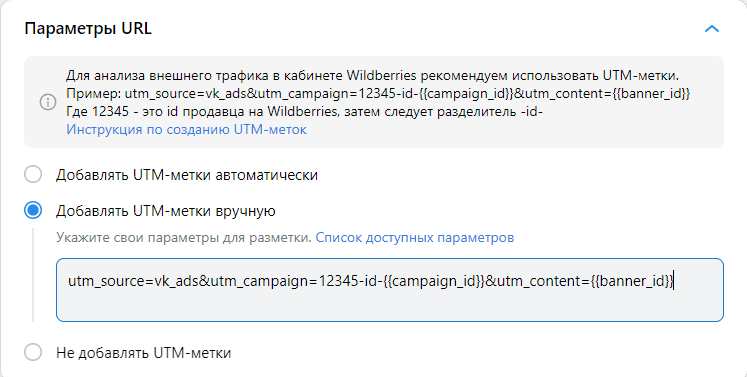Viewport: 747px width, 377px height.
Task: Place cursor on {{campaign_id}} in the input field
Action: point(434,281)
